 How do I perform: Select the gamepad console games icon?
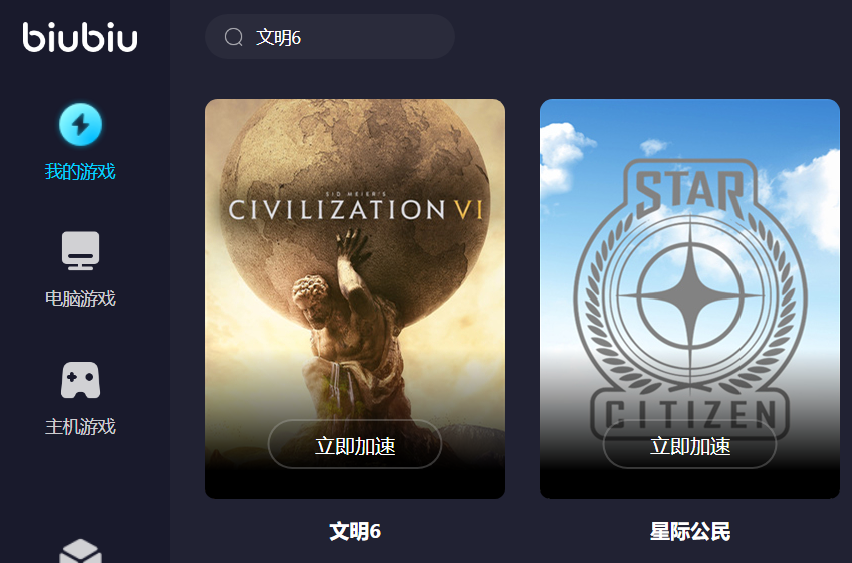pos(80,380)
